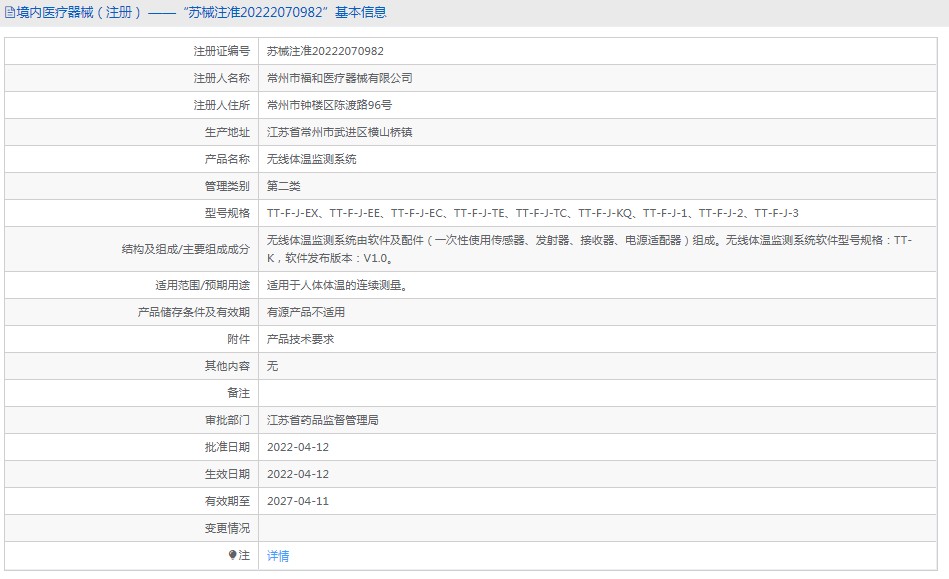Select registration number value 苏械注准20222070982
The image size is (949, 579).
coord(325,51)
